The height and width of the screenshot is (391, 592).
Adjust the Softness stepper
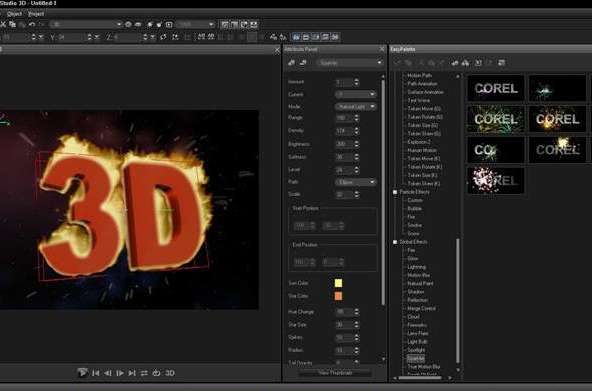tap(356, 157)
